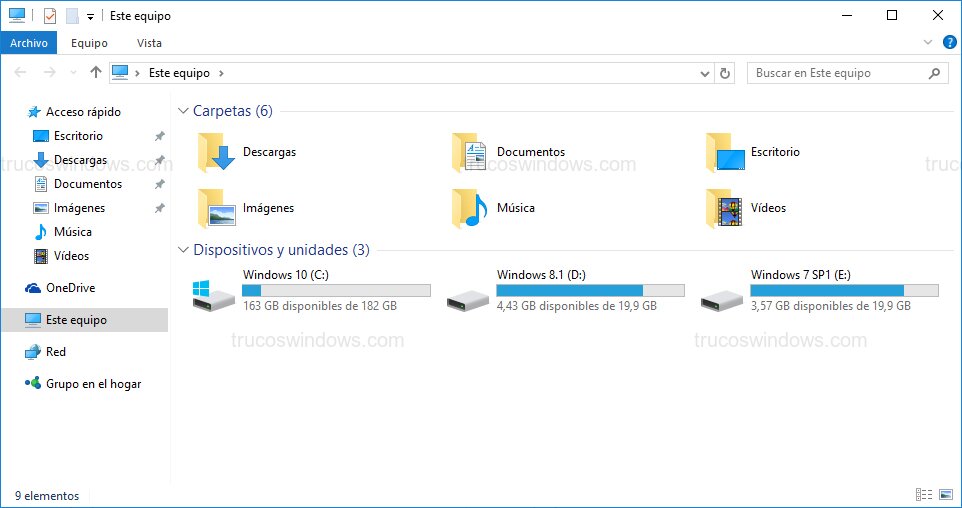
Task: Click the Música note icon in the sidebar
Action: (40, 232)
